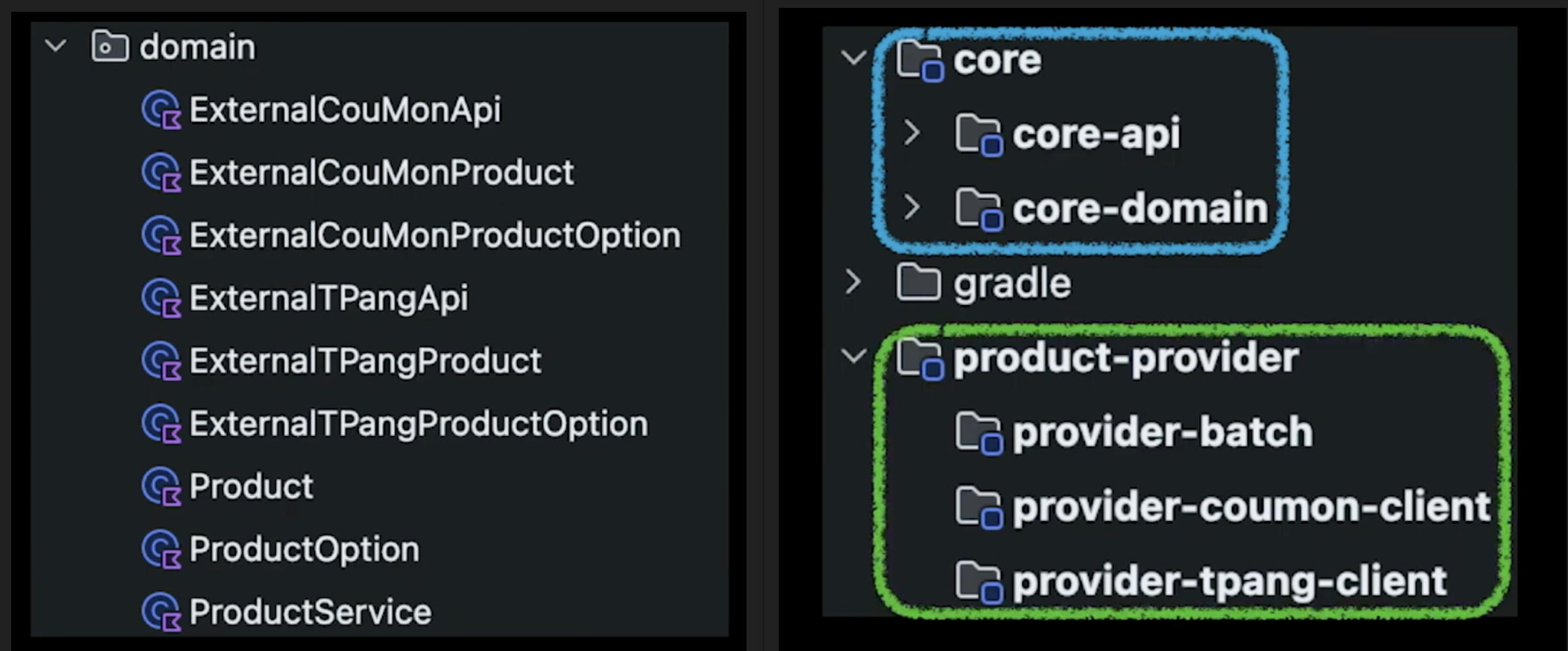Collapse the core module chevron

[854, 59]
